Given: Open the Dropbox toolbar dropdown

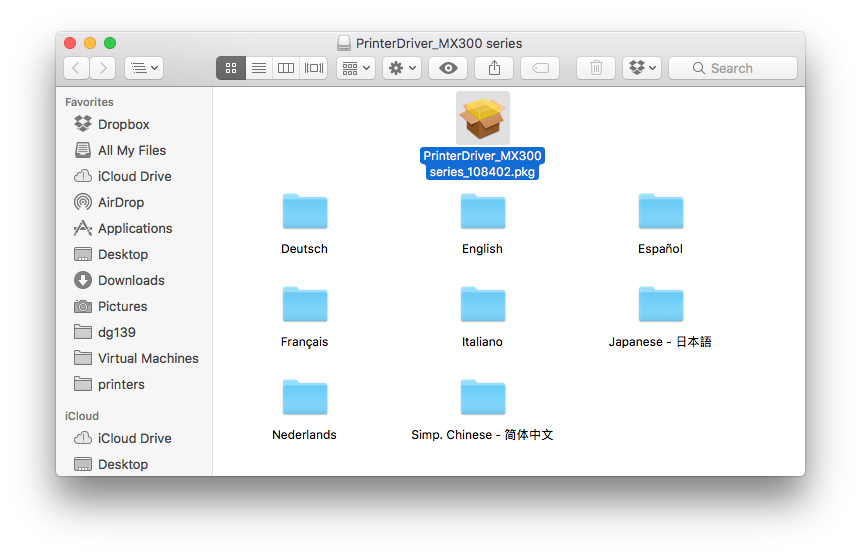Looking at the screenshot, I should [x=642, y=68].
